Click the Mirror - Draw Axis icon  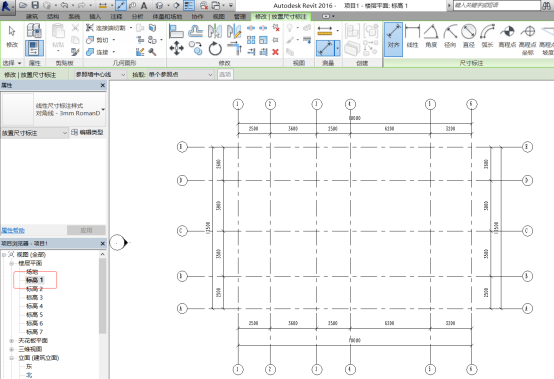click(x=234, y=31)
